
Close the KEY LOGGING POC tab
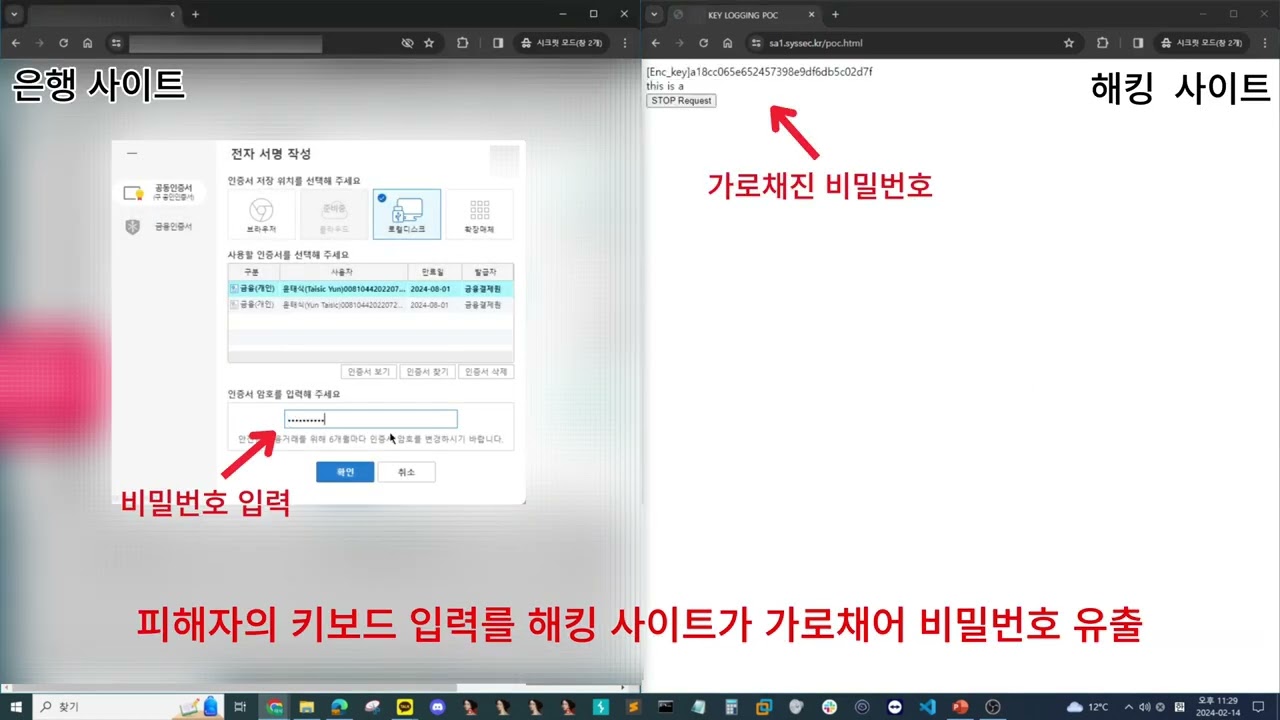click(812, 15)
